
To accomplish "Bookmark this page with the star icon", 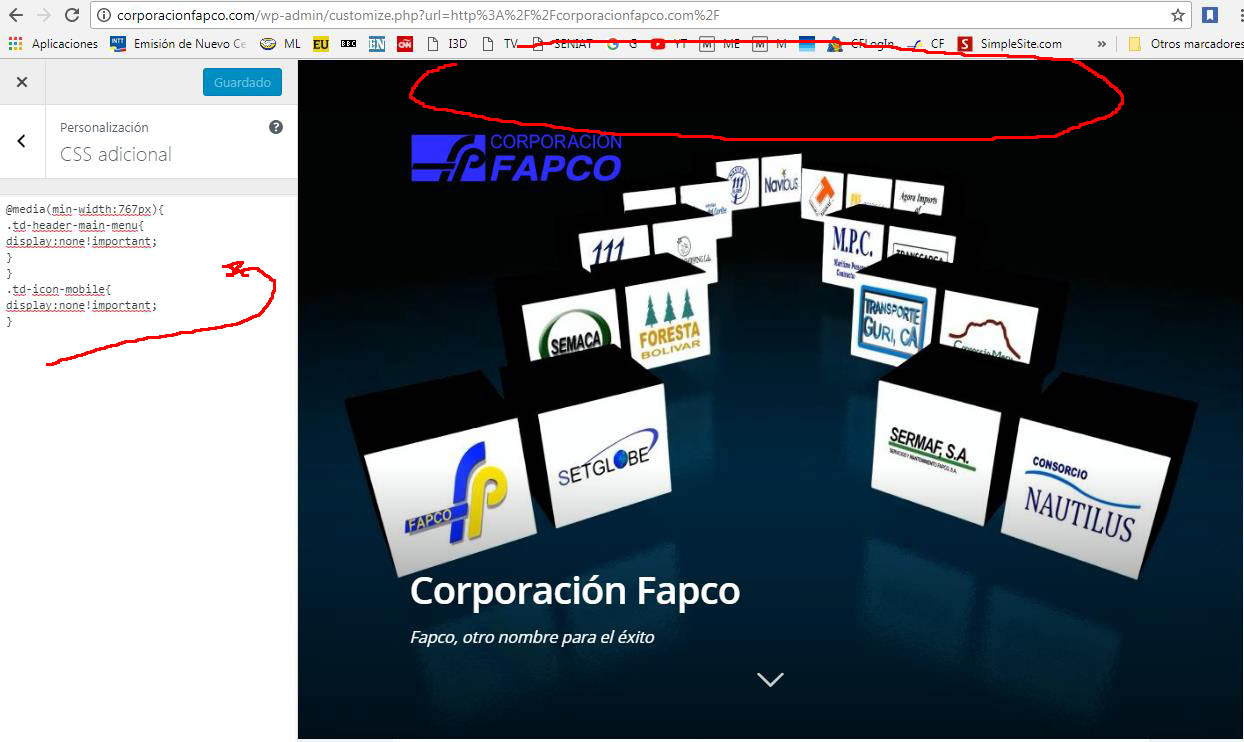I will [x=1178, y=15].
